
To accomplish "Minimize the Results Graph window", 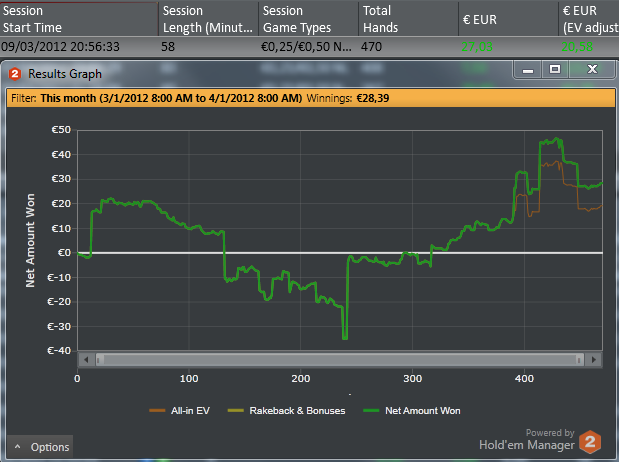I will click(x=528, y=70).
